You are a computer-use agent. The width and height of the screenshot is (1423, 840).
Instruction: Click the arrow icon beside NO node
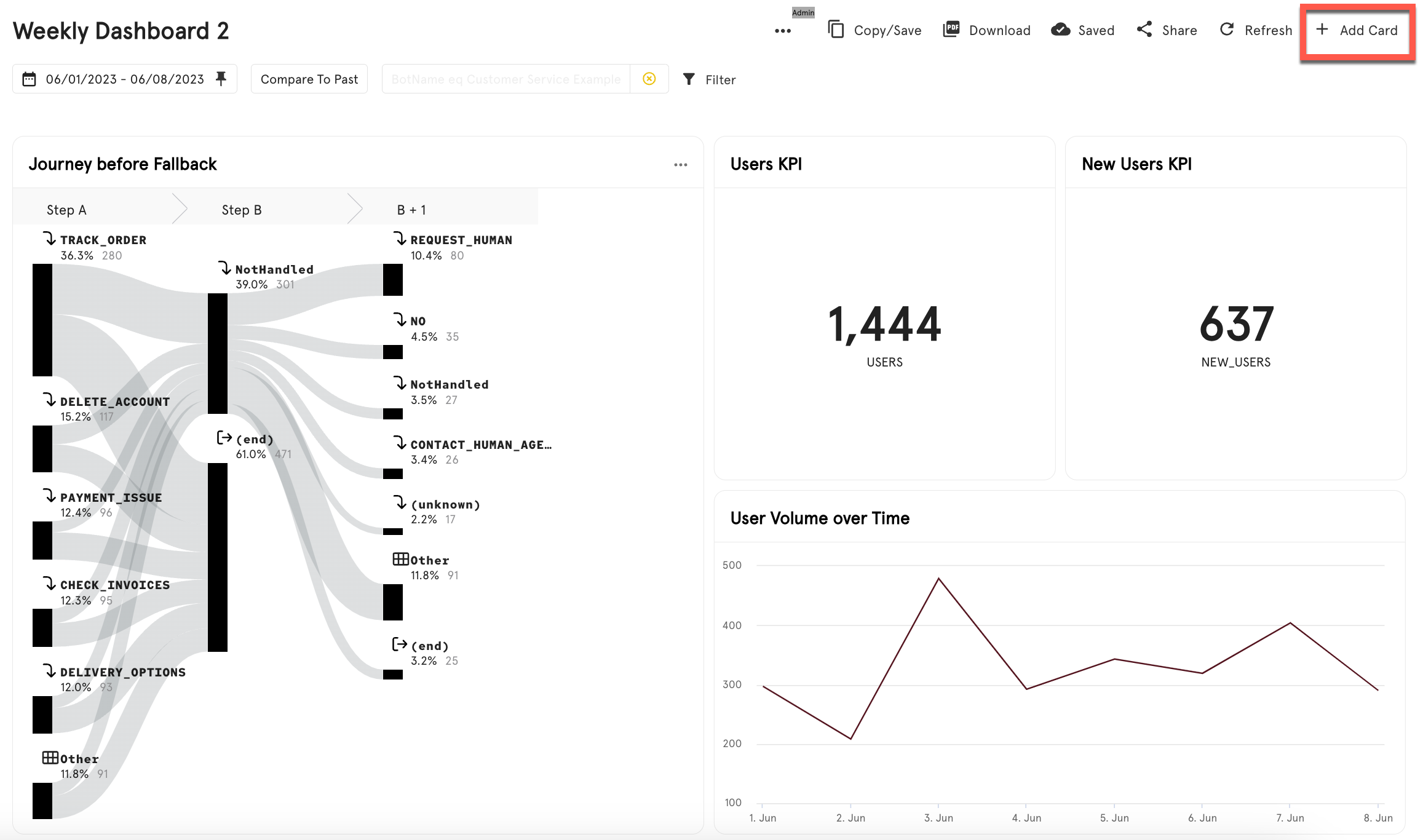(x=401, y=320)
